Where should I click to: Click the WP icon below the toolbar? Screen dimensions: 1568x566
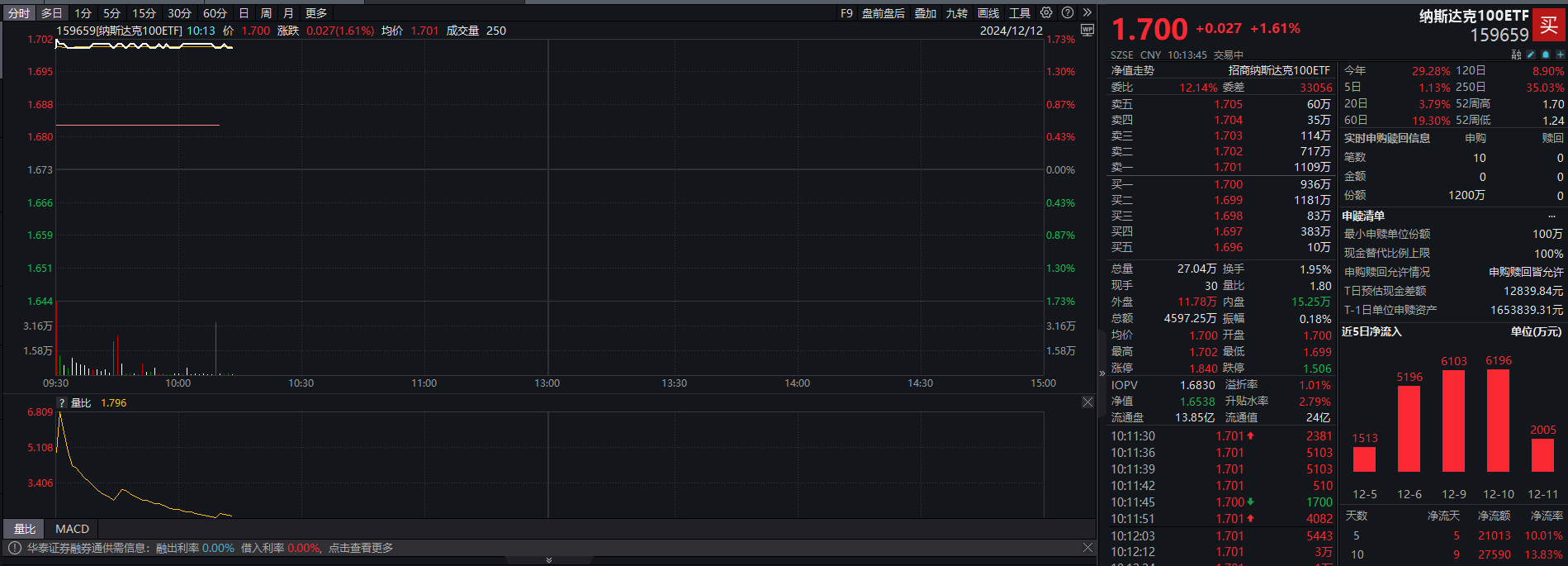coord(1087,30)
